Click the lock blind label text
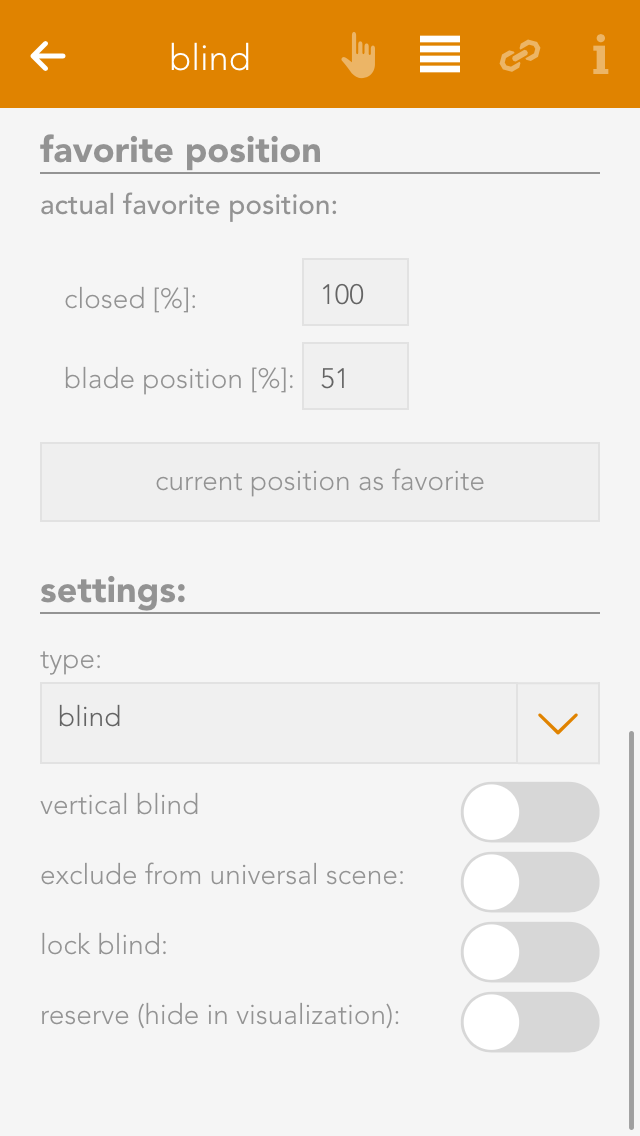This screenshot has width=640, height=1136. [104, 945]
